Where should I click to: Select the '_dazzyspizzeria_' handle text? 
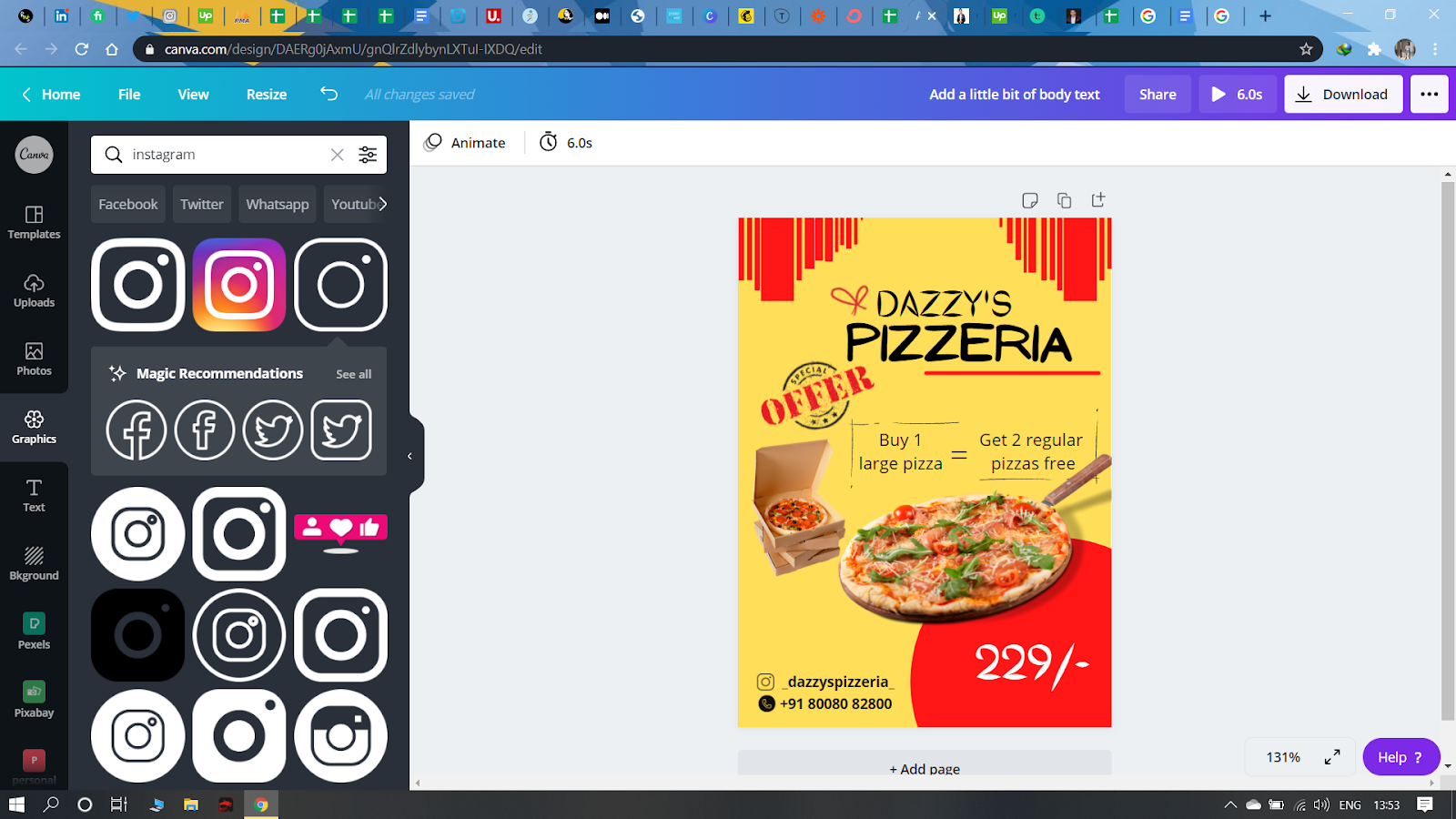click(837, 682)
